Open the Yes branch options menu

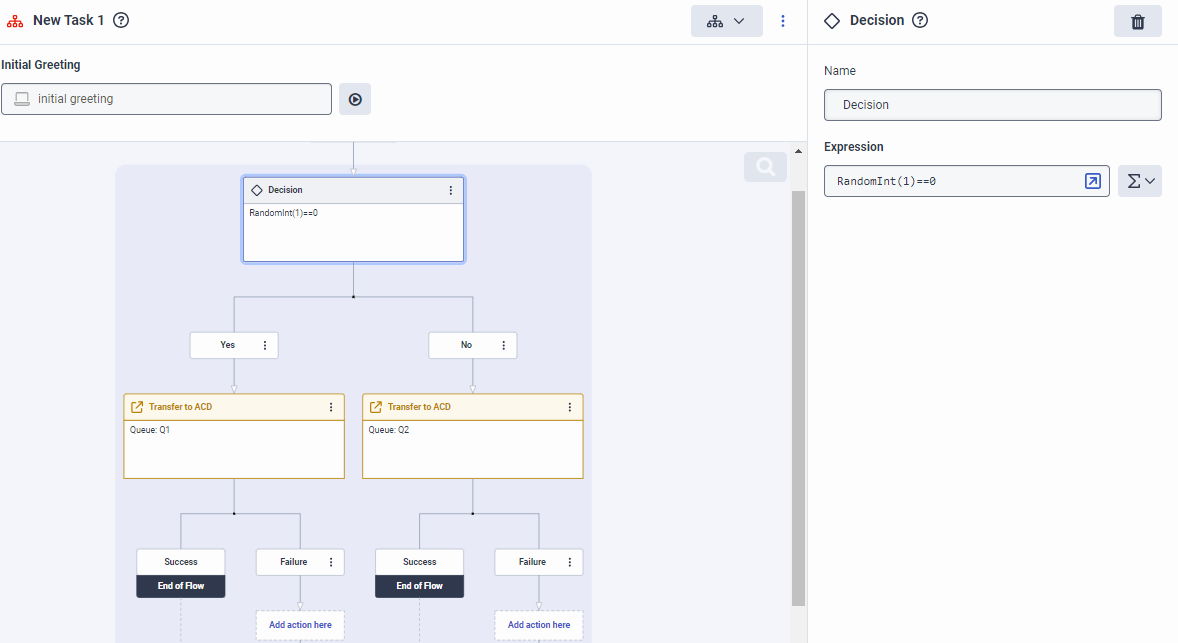265,345
